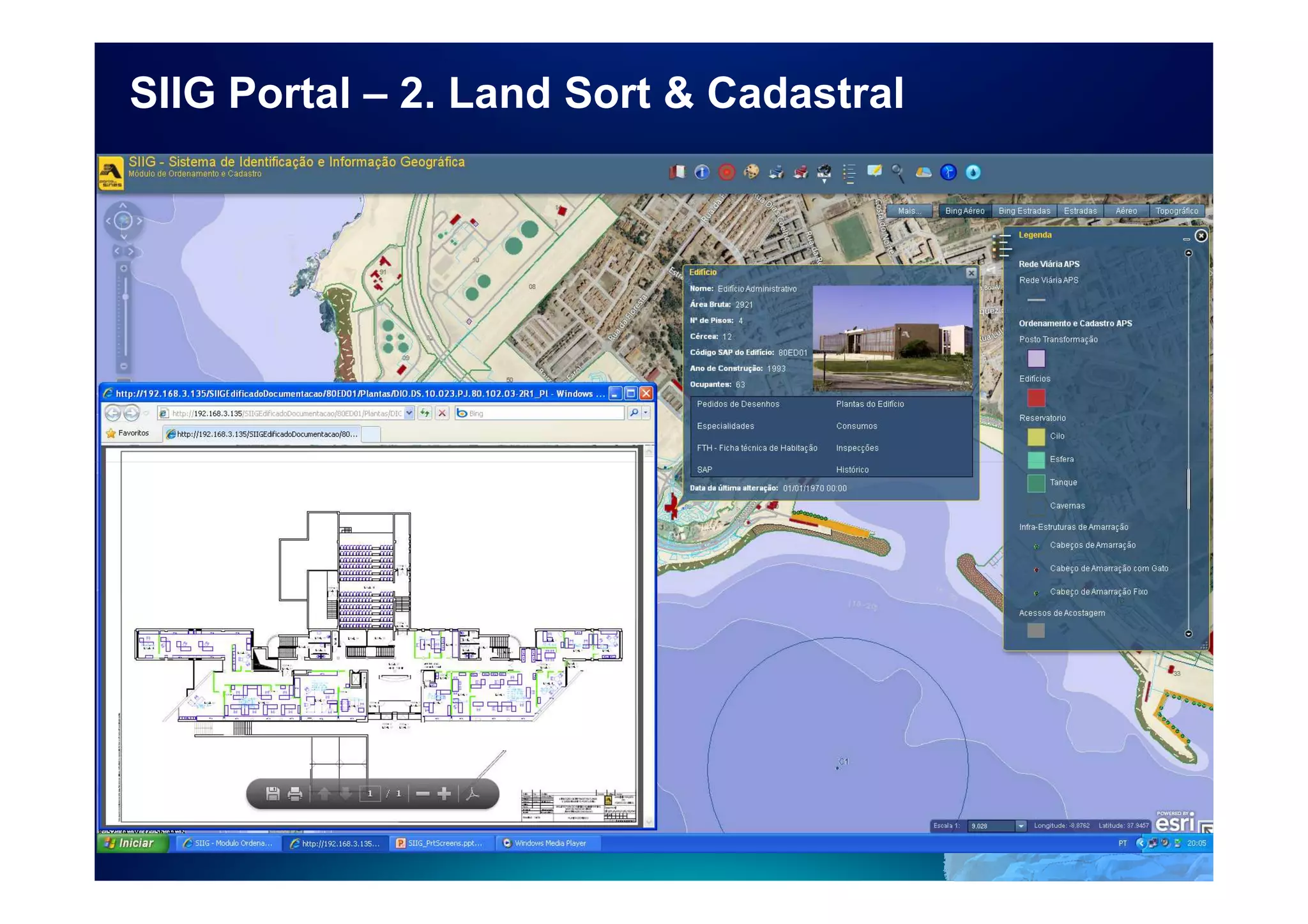Click the scale value field 9.028

pos(991,826)
